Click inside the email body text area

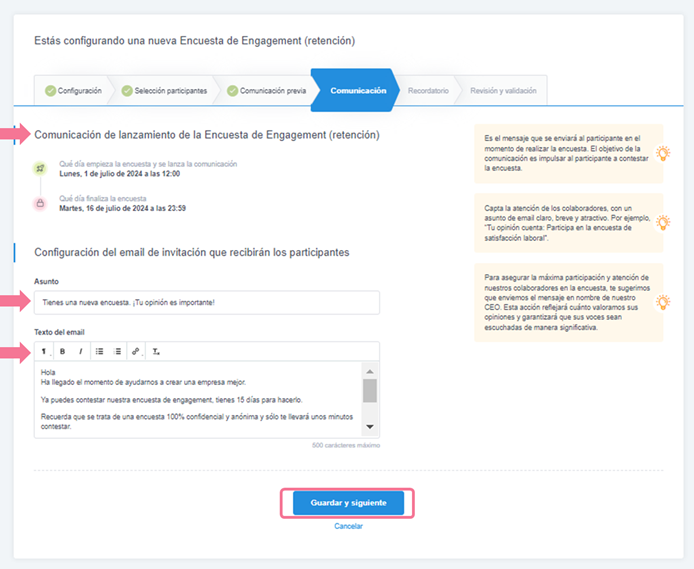[198, 398]
